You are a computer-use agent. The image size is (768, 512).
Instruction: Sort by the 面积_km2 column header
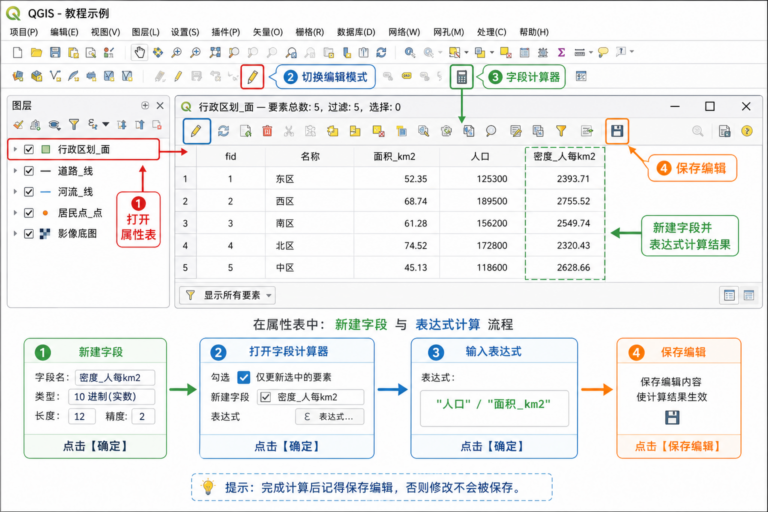(x=395, y=157)
